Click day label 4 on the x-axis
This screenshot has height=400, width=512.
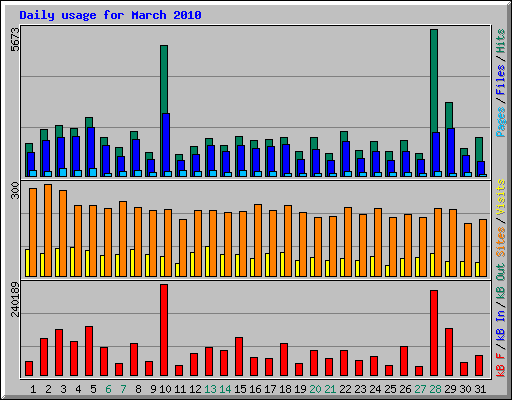coord(78,389)
